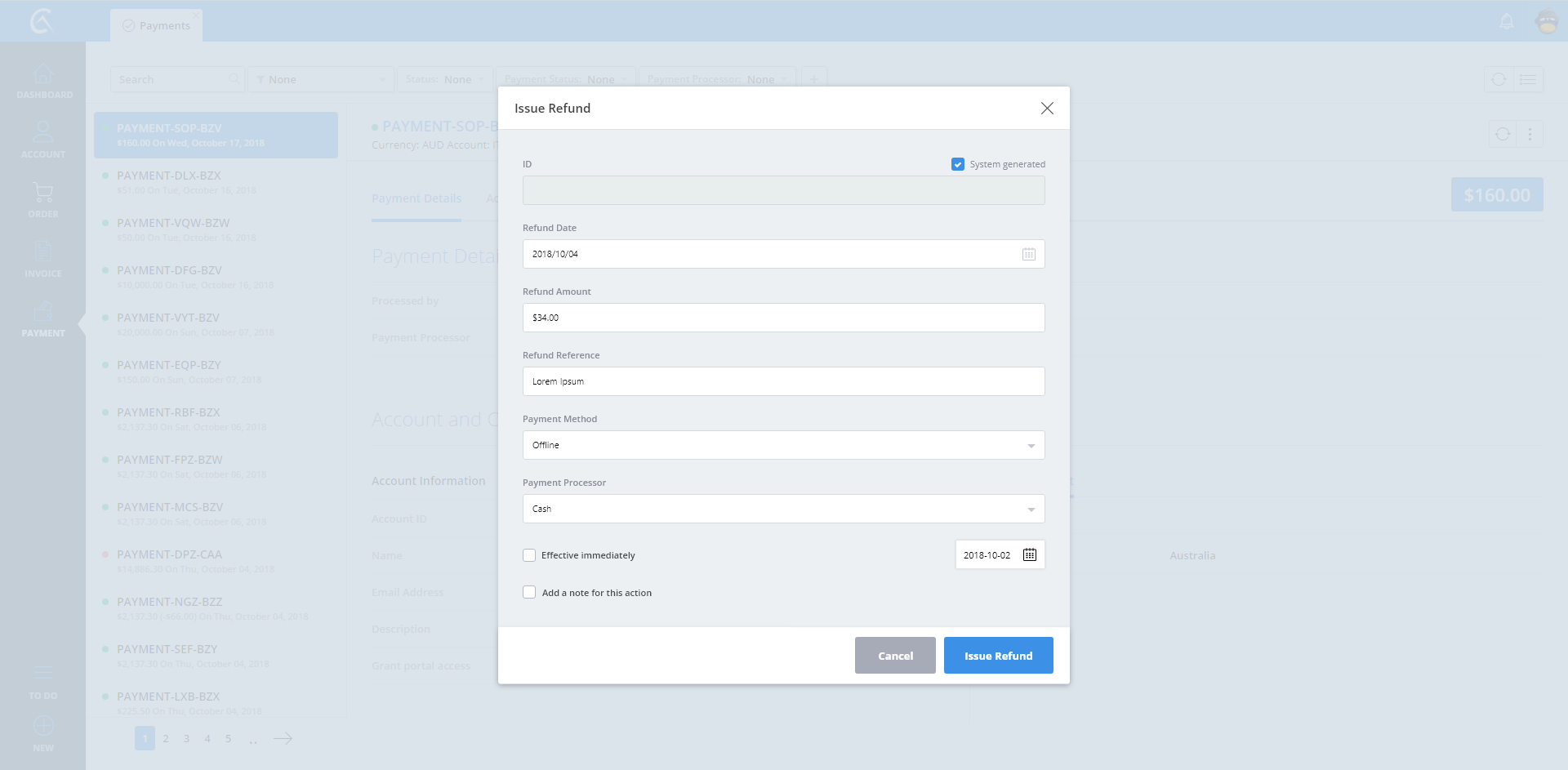Open the Payment Status filter dropdown
The height and width of the screenshot is (770, 1568).
point(564,79)
